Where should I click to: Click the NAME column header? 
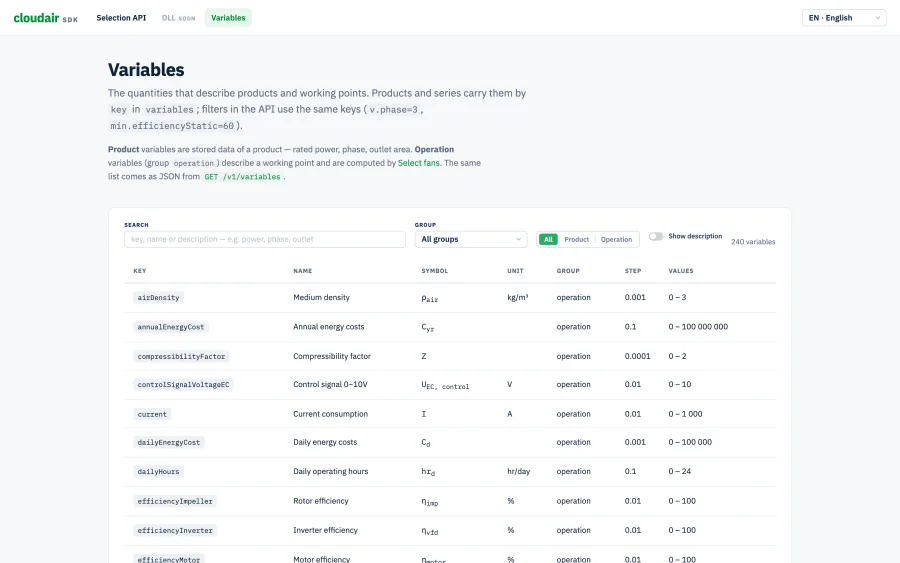point(302,271)
